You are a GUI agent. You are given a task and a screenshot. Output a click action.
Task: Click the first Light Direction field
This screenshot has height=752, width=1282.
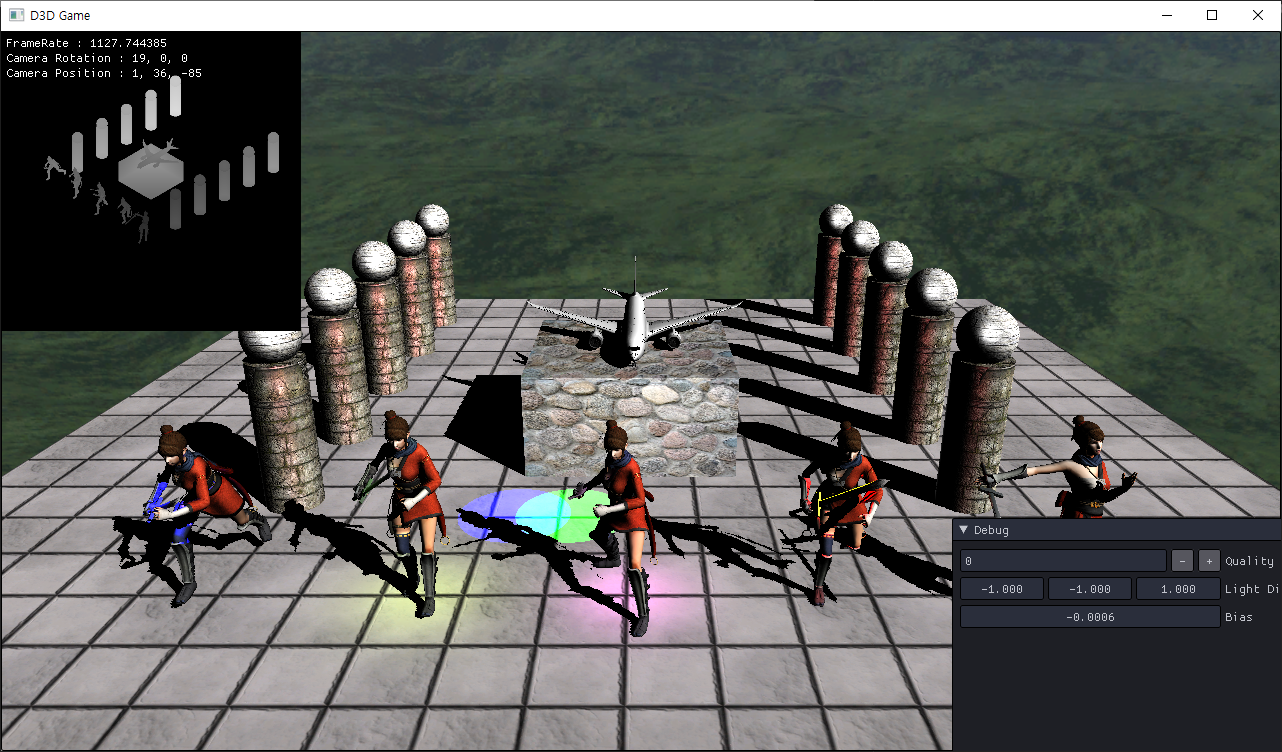(x=1002, y=589)
